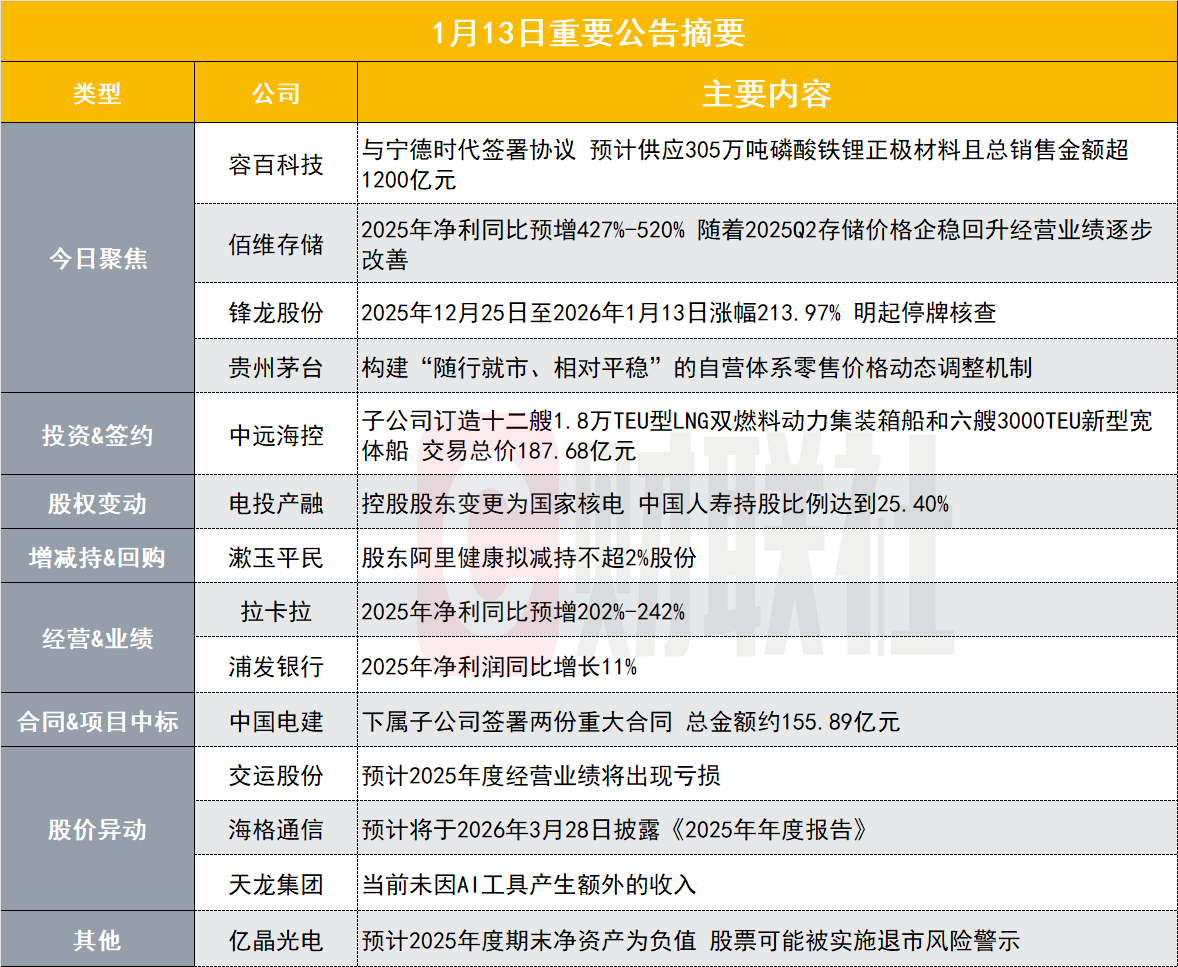Click "2025年净利同比预增202%-242%" text
Viewport: 1178px width, 967px height.
(523, 612)
